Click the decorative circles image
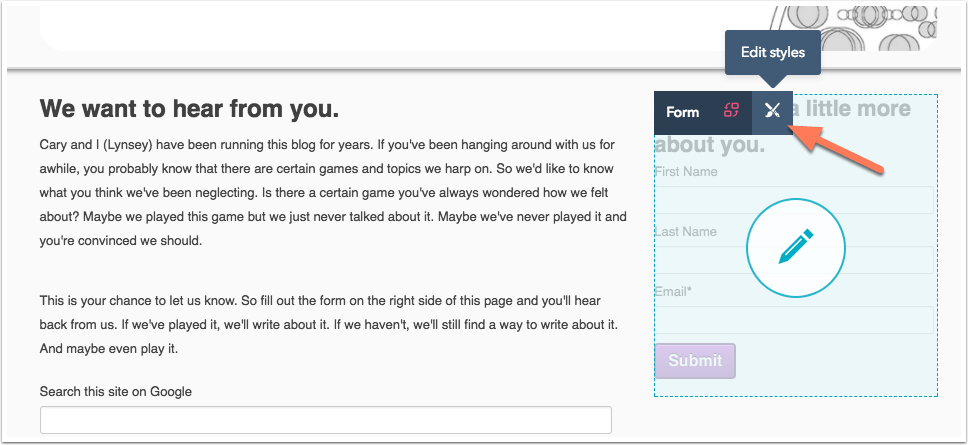This screenshot has height=445, width=968. (854, 28)
